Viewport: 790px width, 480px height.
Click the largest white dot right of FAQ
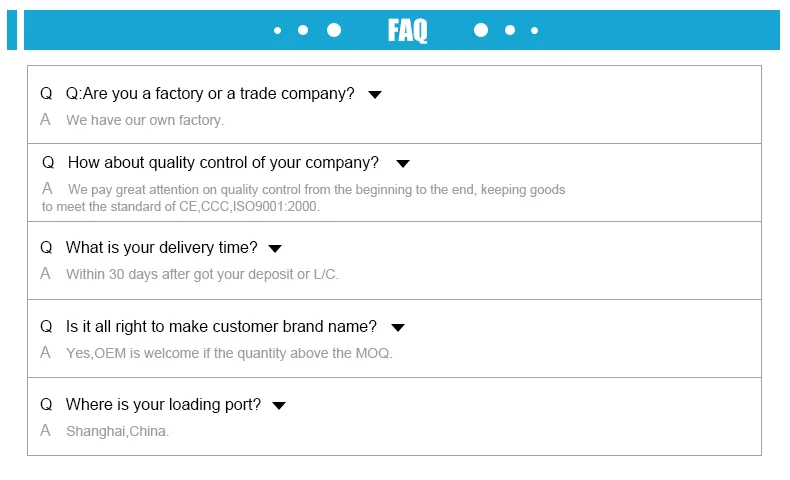pos(481,30)
